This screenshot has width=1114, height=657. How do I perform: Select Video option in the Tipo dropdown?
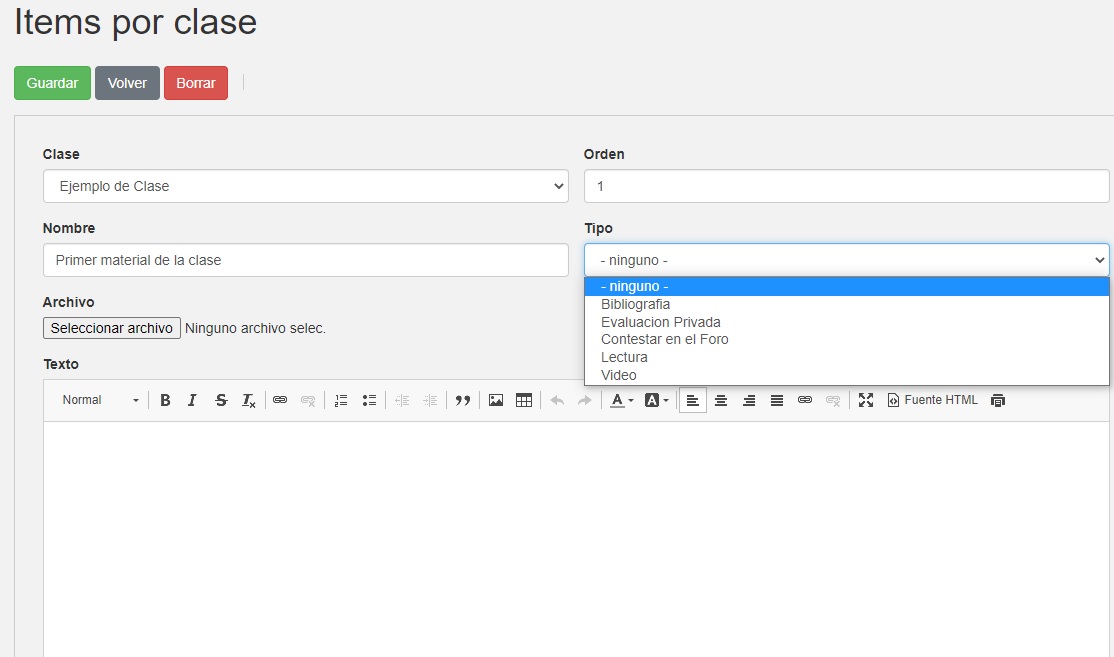coord(619,375)
